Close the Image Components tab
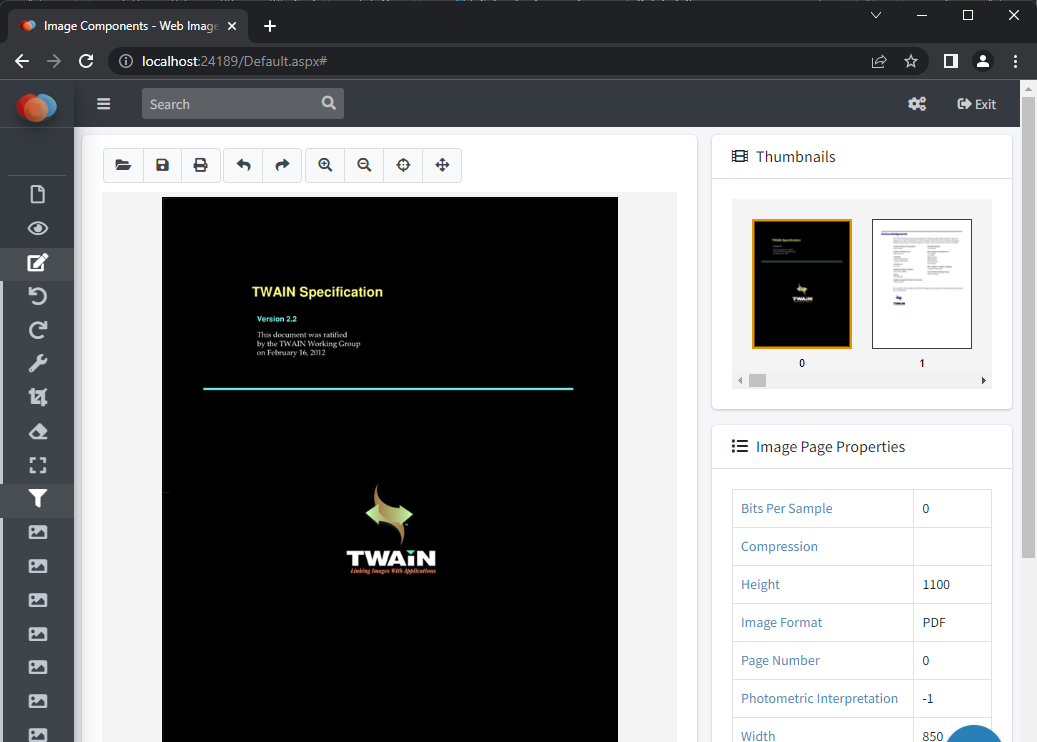Image resolution: width=1037 pixels, height=742 pixels. pyautogui.click(x=232, y=26)
